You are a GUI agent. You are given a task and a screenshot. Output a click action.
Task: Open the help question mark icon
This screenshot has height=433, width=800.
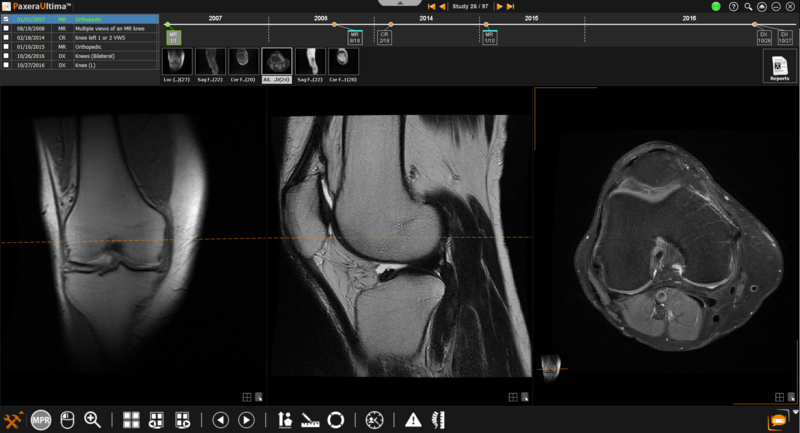734,6
